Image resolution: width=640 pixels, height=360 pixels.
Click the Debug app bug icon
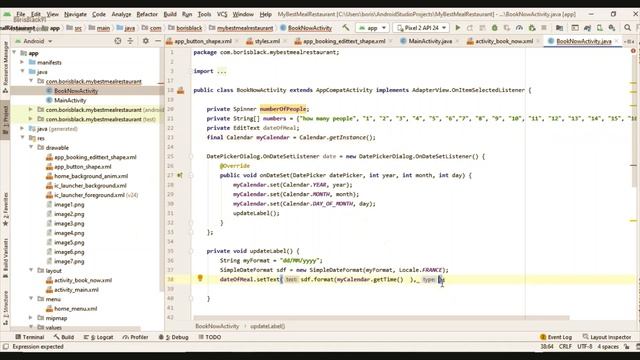tap(494, 28)
